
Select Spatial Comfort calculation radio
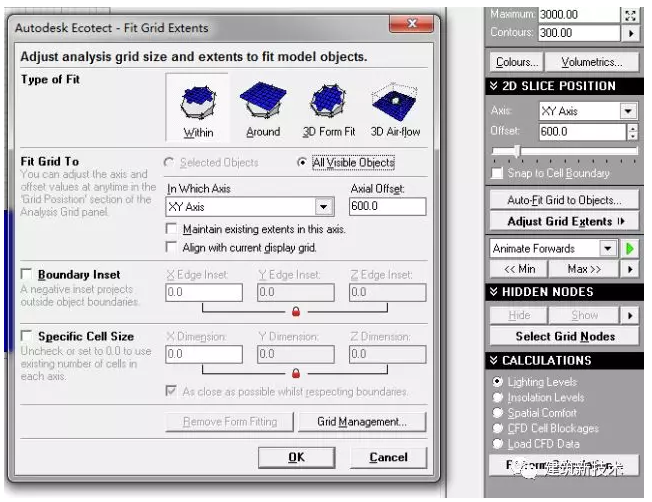[x=497, y=413]
